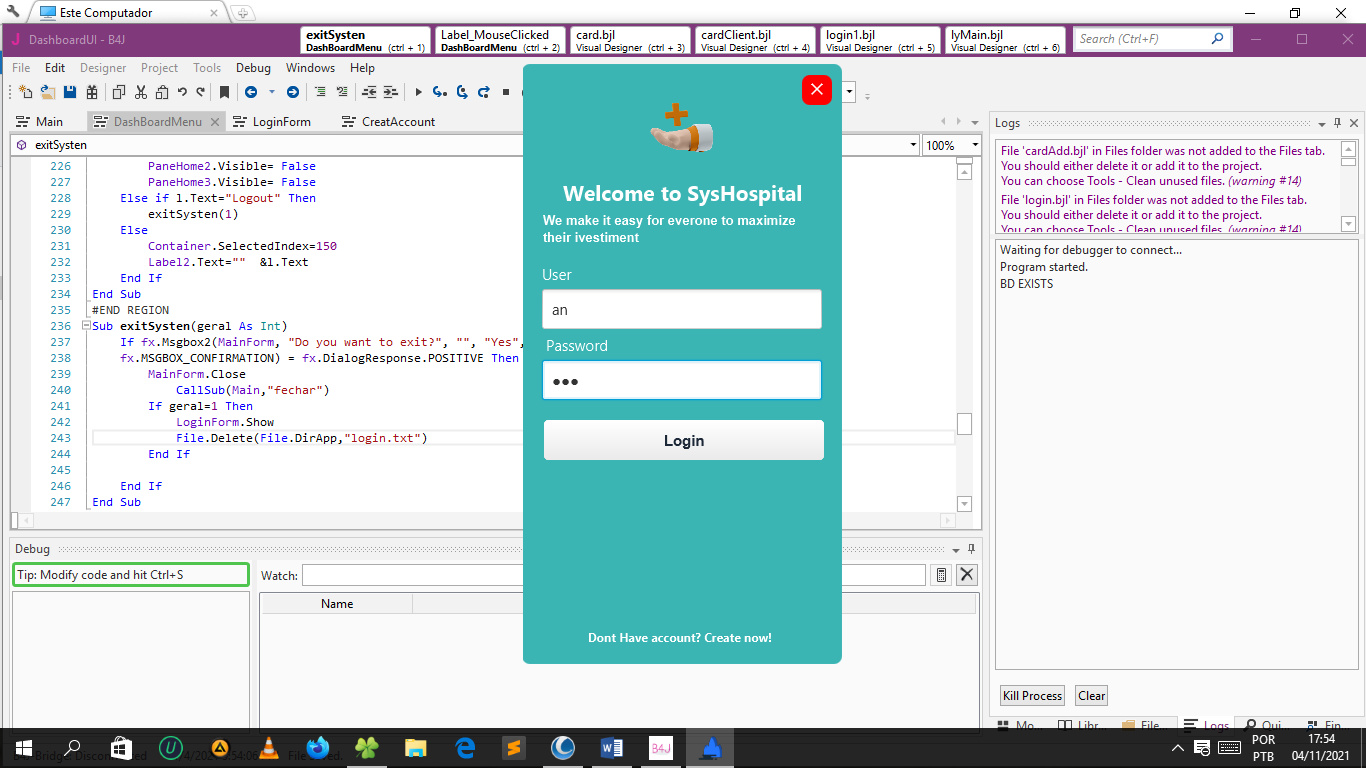Open the Edit menu
The height and width of the screenshot is (768, 1366).
(x=55, y=68)
